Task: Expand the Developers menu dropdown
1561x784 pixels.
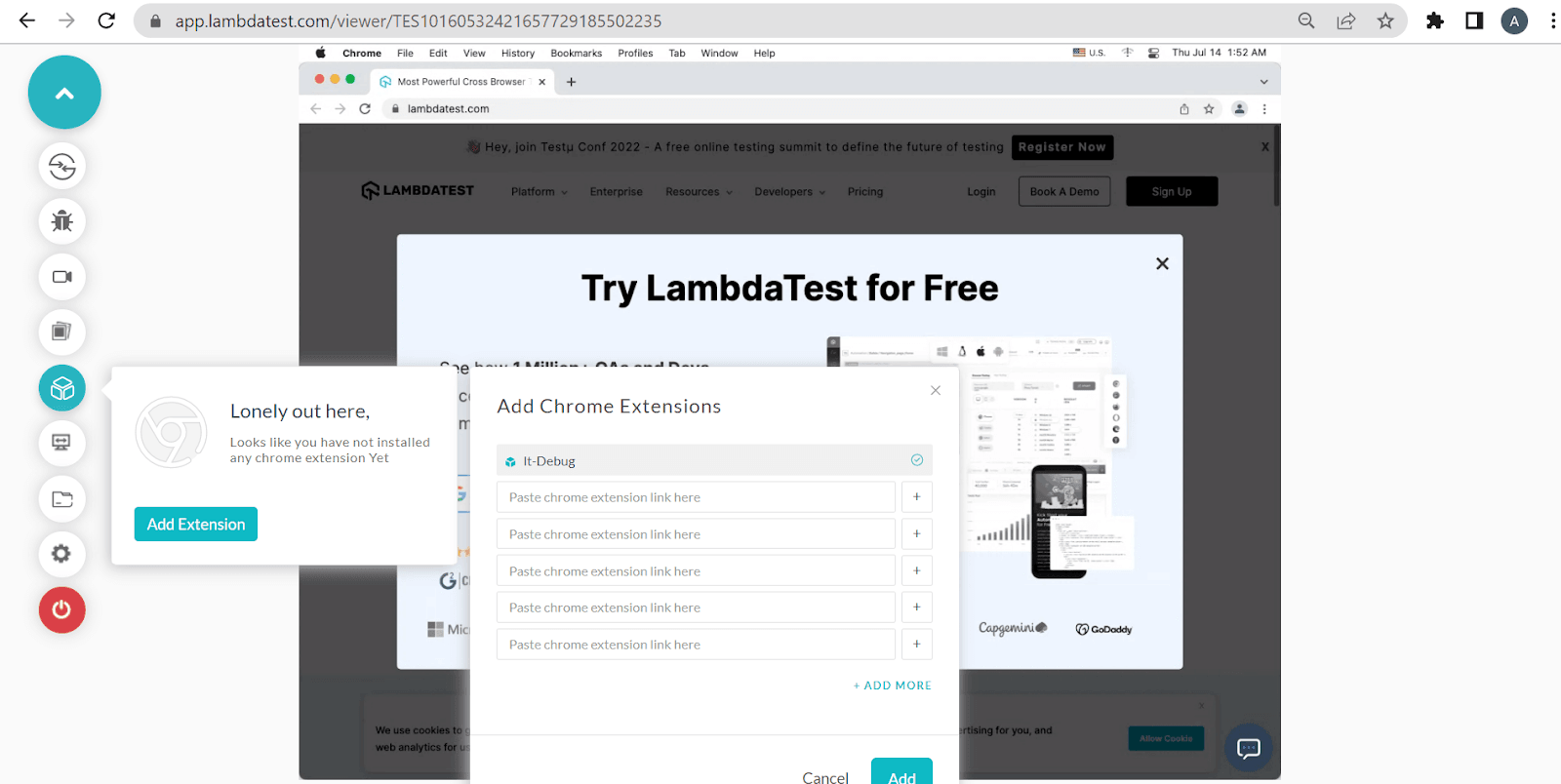Action: click(789, 192)
